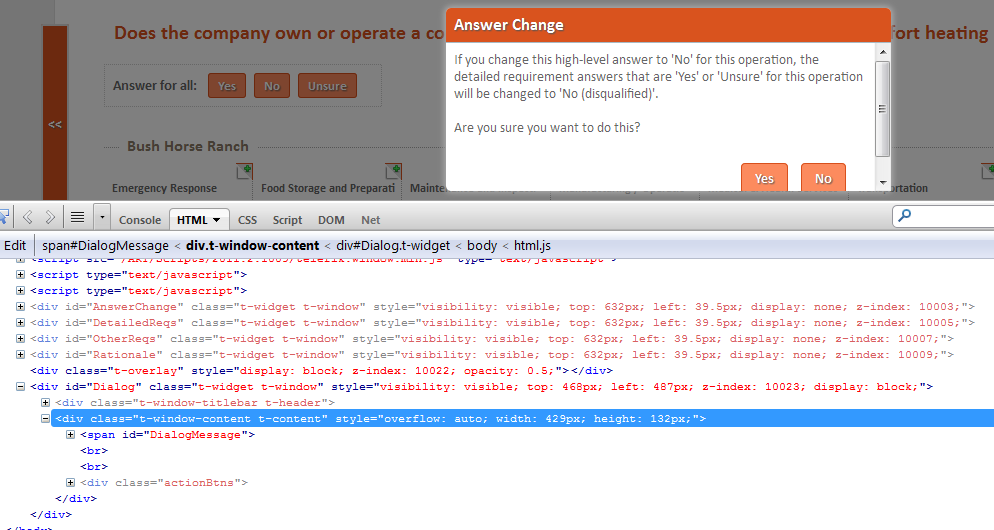994x530 pixels.
Task: Click the div class="actionBtns" tag text
Action: (x=164, y=482)
